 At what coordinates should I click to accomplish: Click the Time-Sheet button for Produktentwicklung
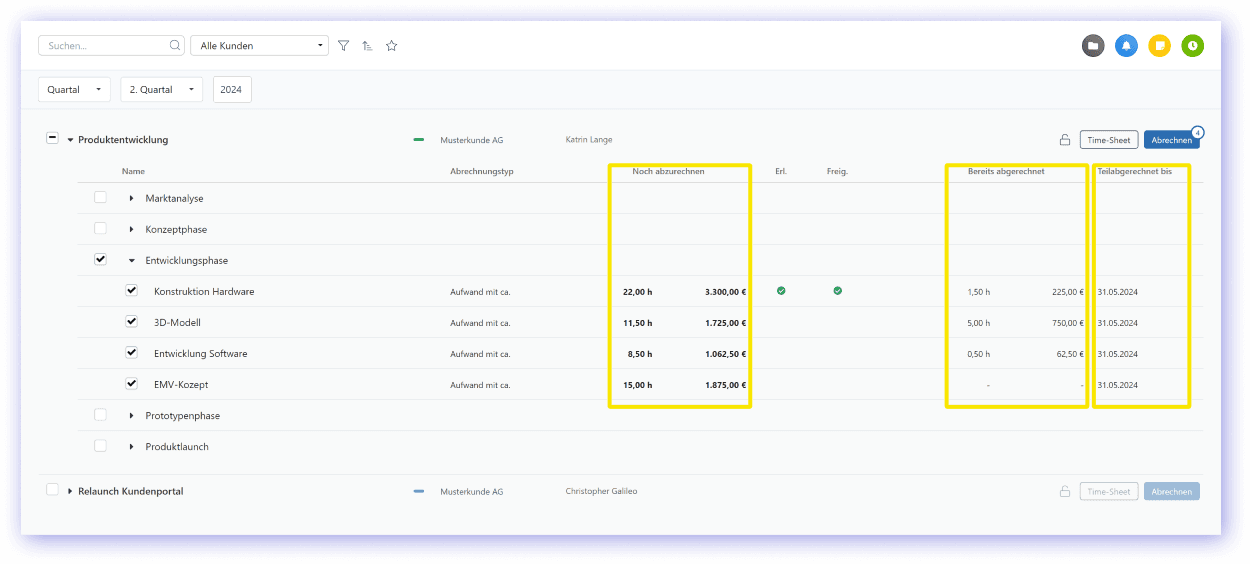(1108, 140)
